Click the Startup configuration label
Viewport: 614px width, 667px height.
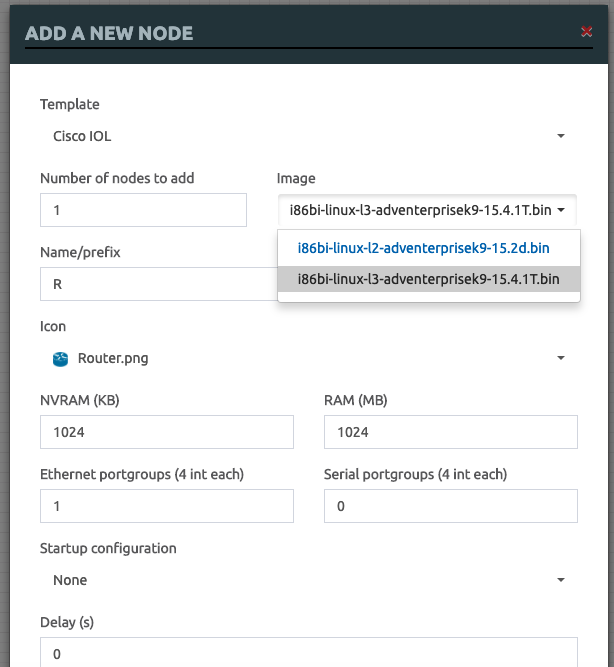[x=108, y=549]
